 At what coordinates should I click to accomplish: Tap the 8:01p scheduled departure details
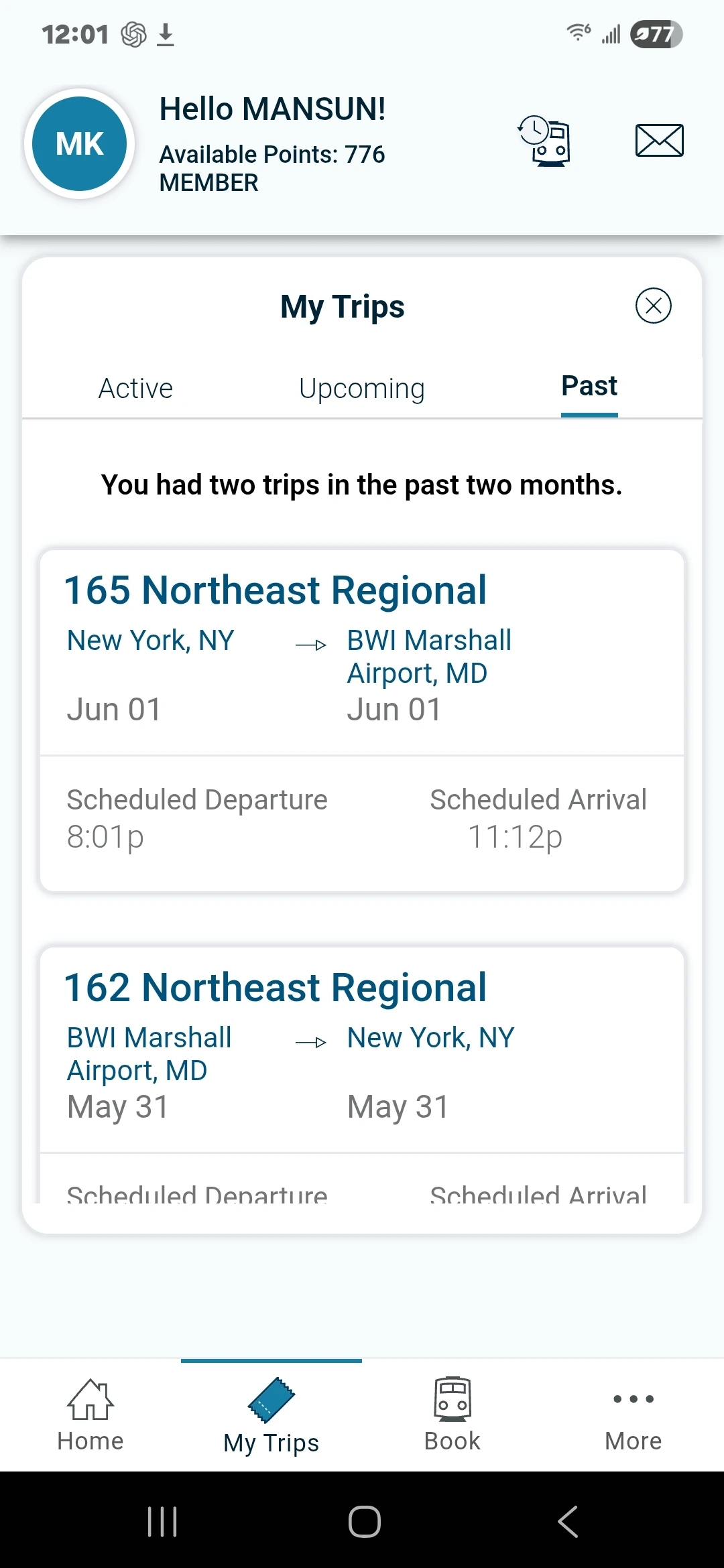(x=106, y=837)
